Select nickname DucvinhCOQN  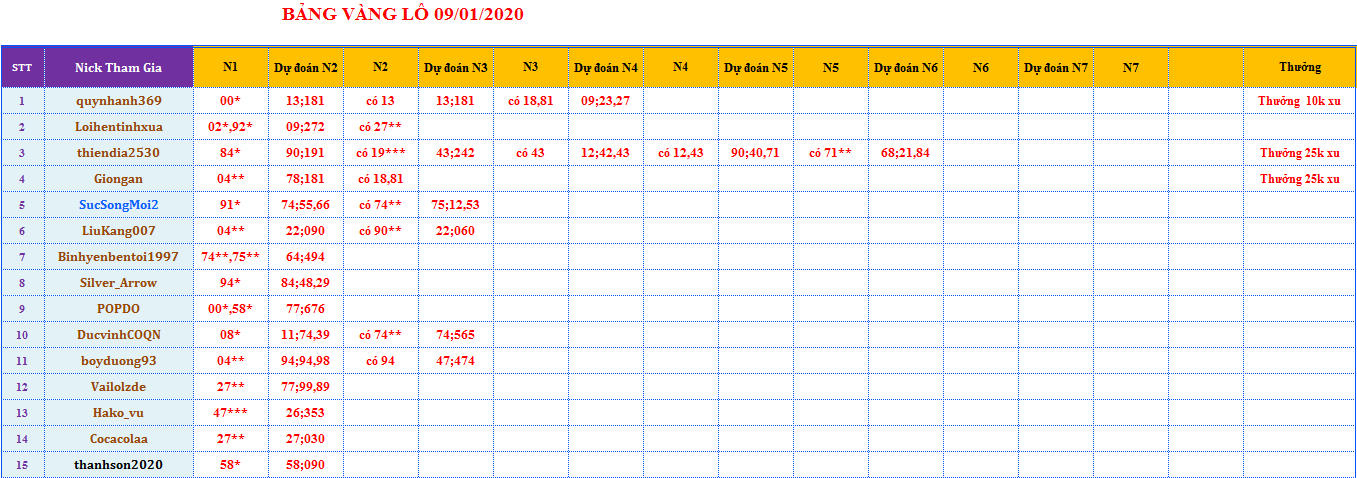click(x=119, y=334)
